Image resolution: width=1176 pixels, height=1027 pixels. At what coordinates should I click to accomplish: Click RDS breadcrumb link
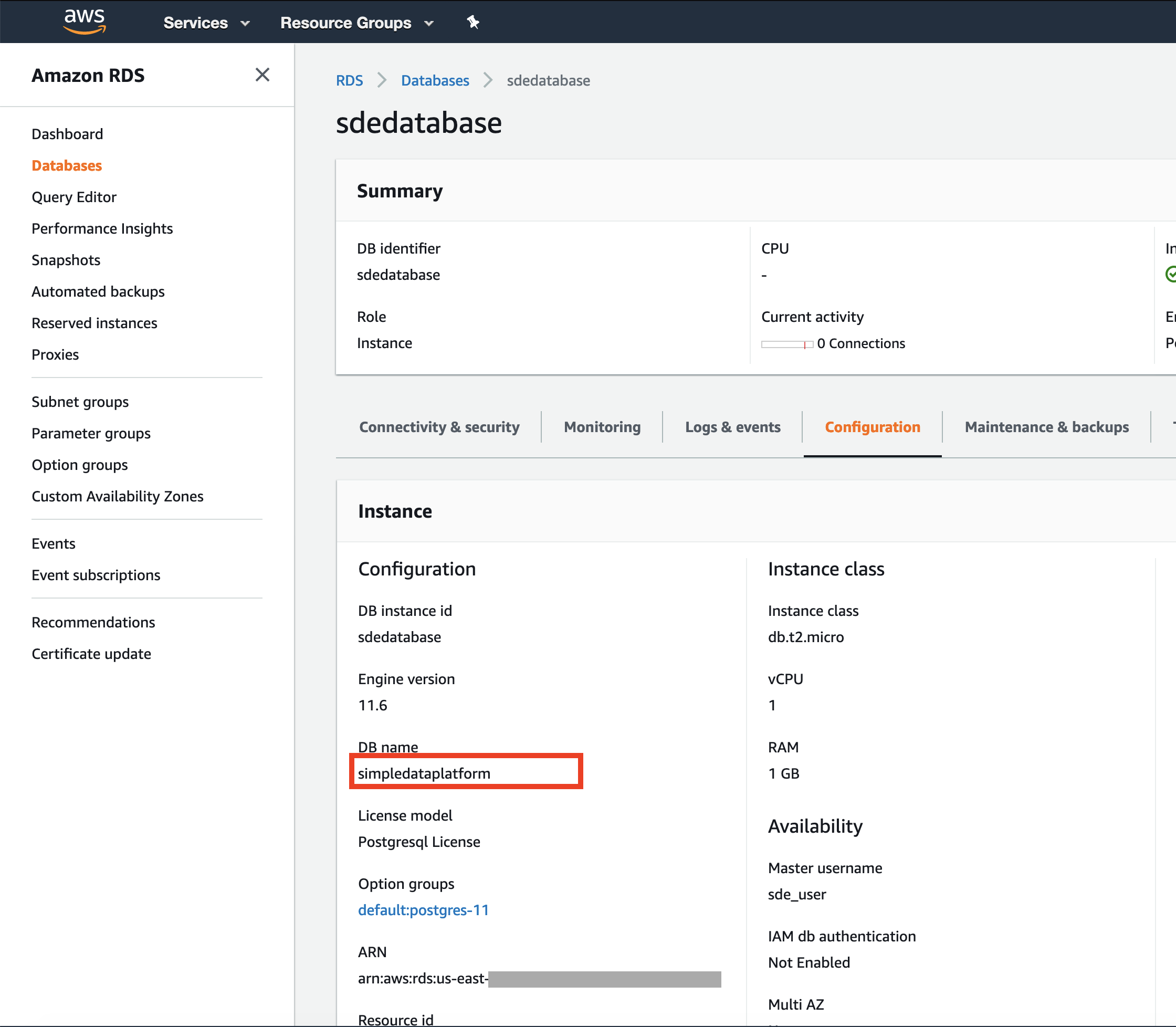tap(350, 81)
